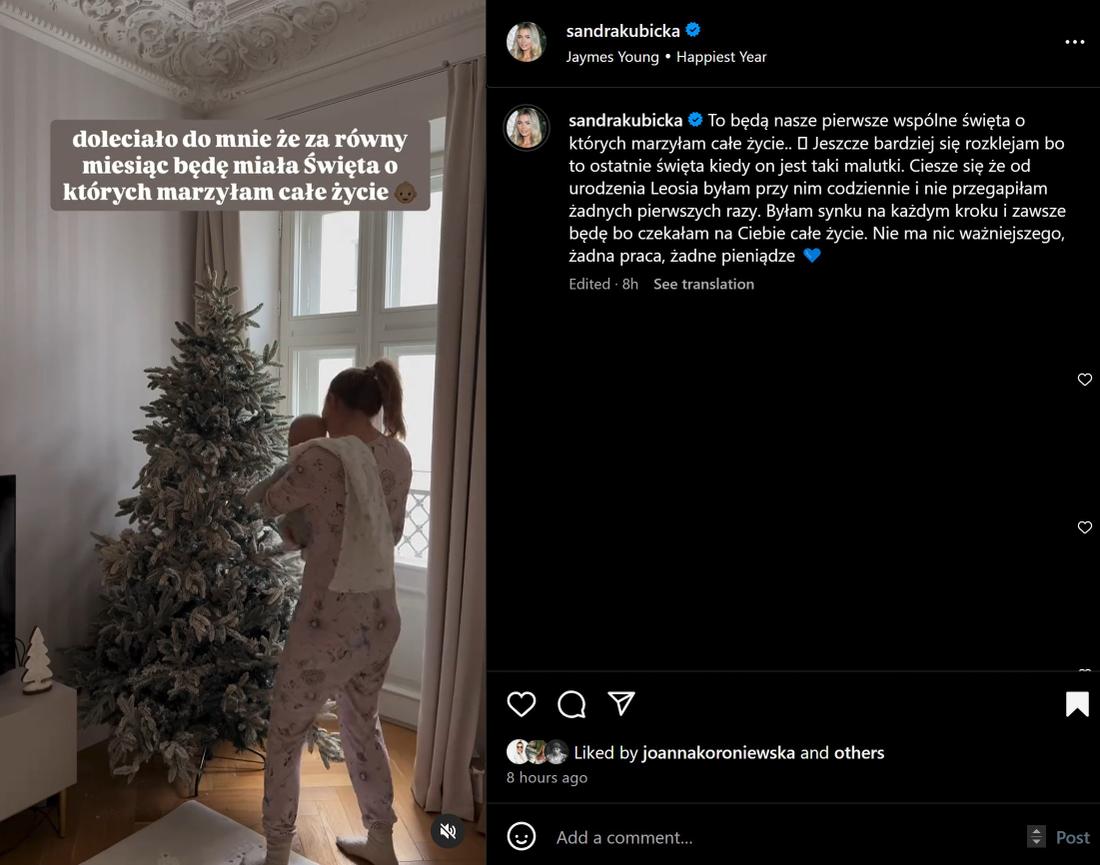Click the stepper arrows beside Post
The image size is (1100, 865).
[1036, 836]
